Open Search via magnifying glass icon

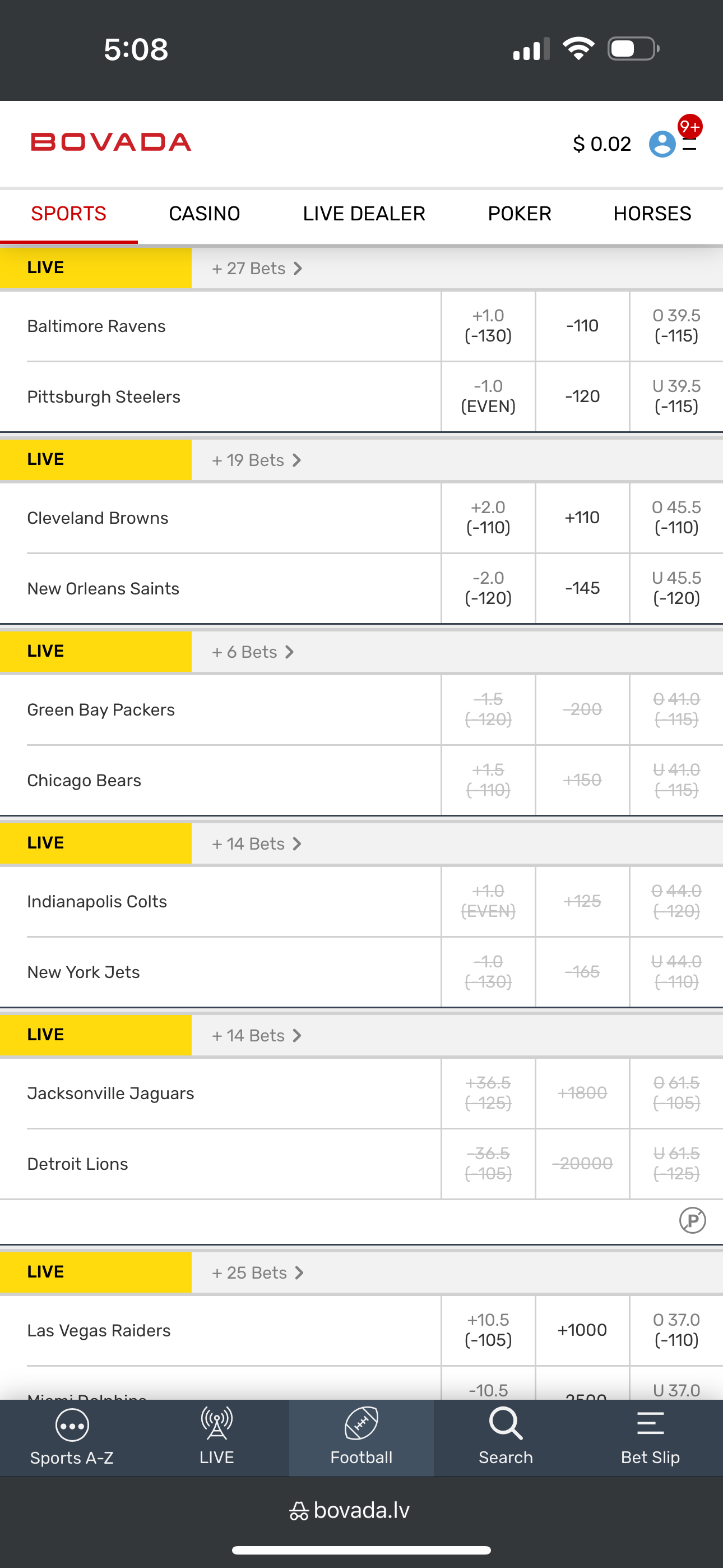506,1424
